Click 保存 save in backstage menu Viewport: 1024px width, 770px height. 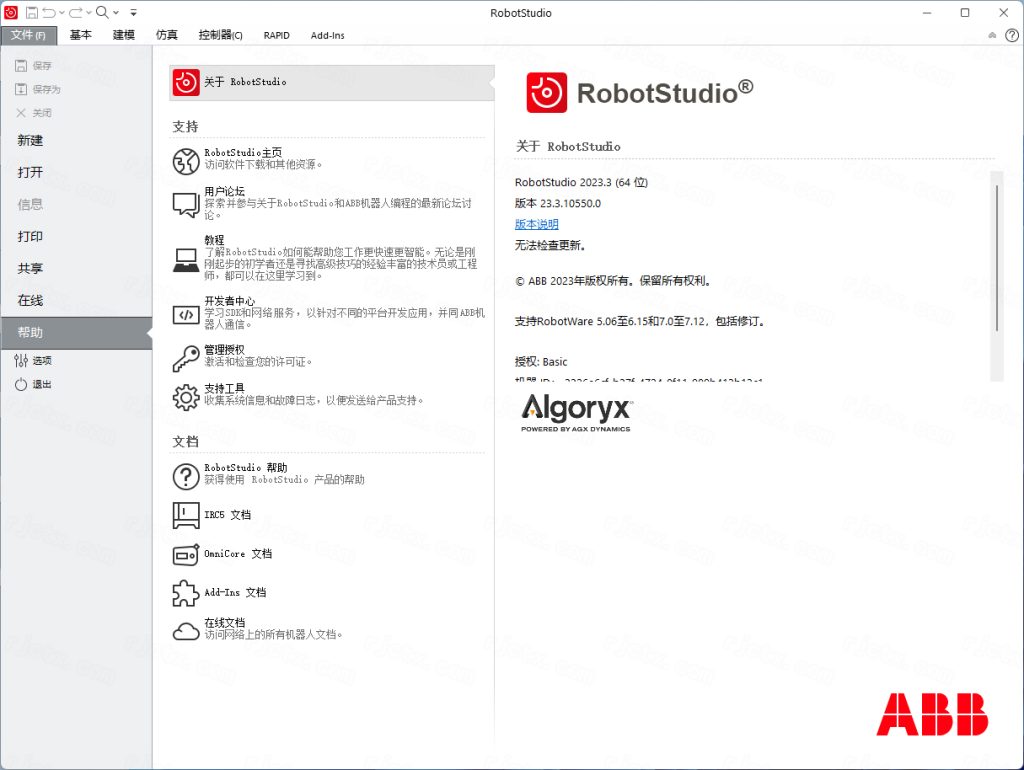(x=33, y=65)
